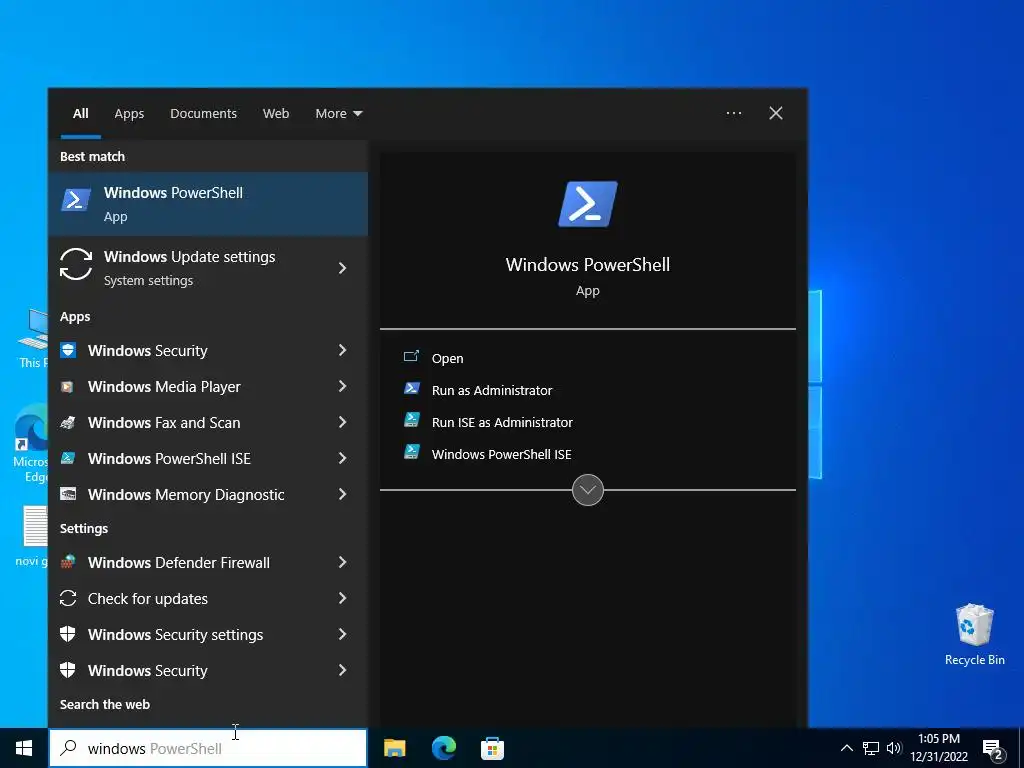Viewport: 1024px width, 768px height.
Task: Click the Windows Security settings shield icon
Action: click(x=67, y=634)
